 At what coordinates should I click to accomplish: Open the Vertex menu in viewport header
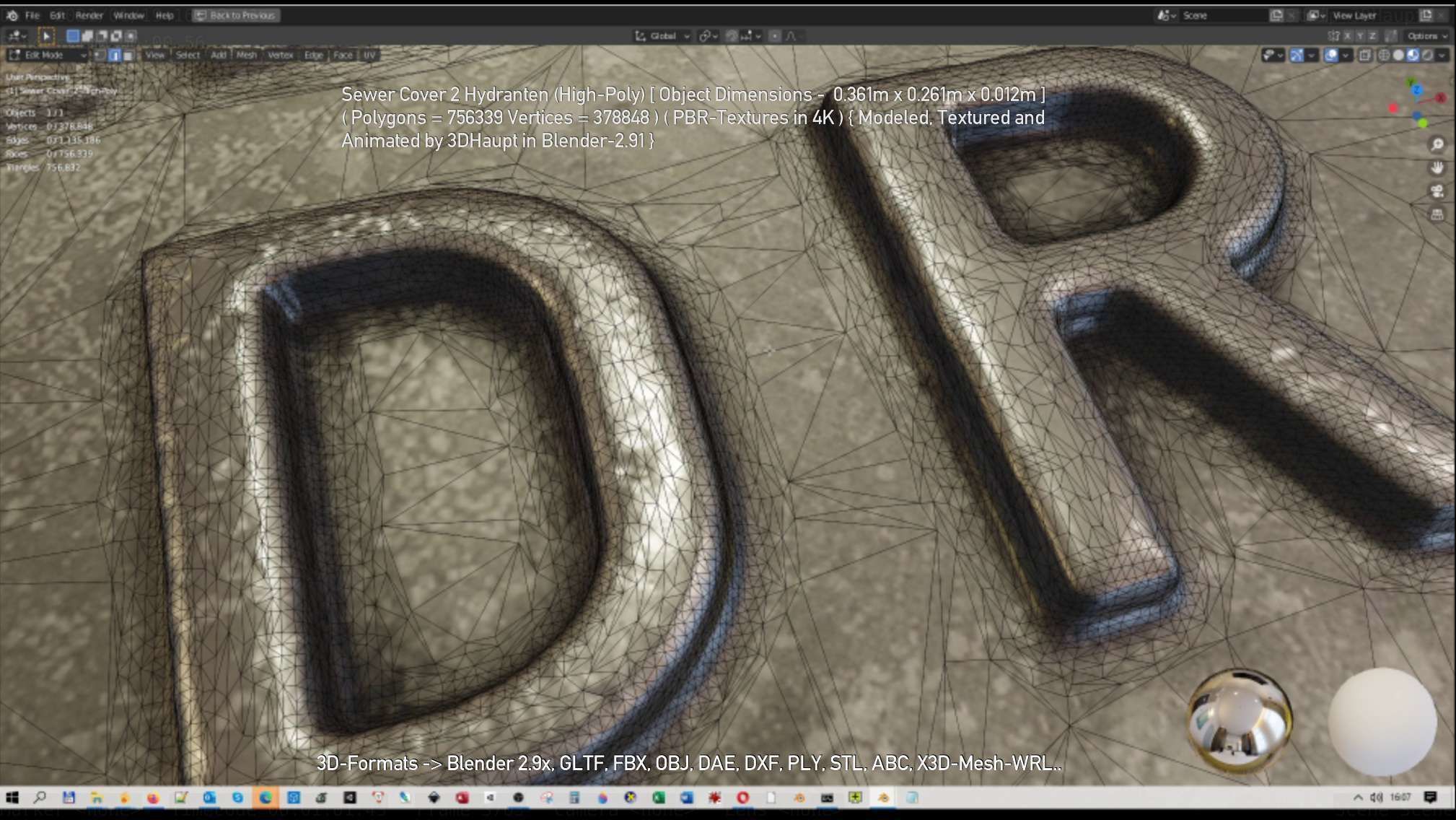(x=281, y=55)
